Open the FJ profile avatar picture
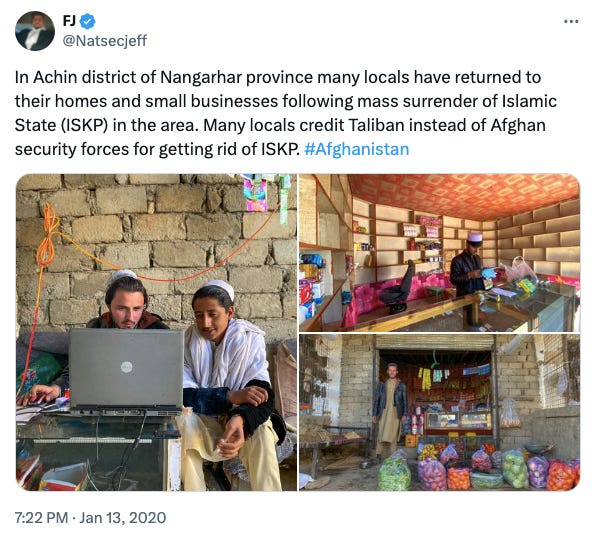Viewport: 597px width, 540px height. [x=35, y=31]
